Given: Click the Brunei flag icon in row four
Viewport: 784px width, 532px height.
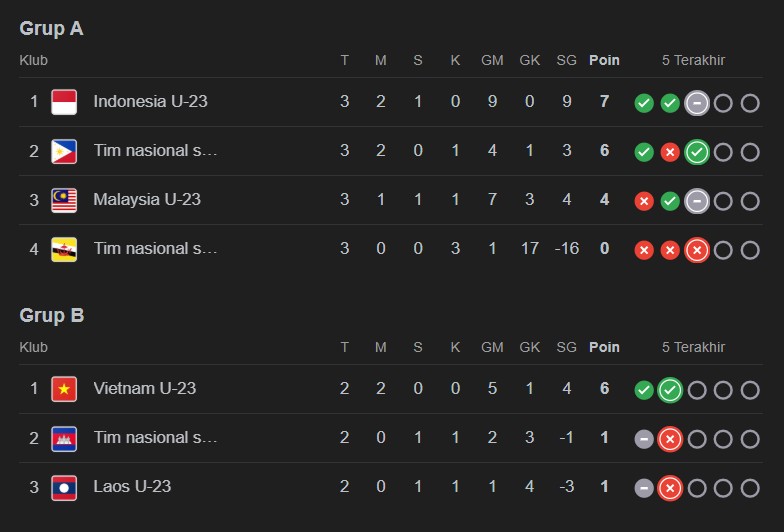Looking at the screenshot, I should 64,249.
